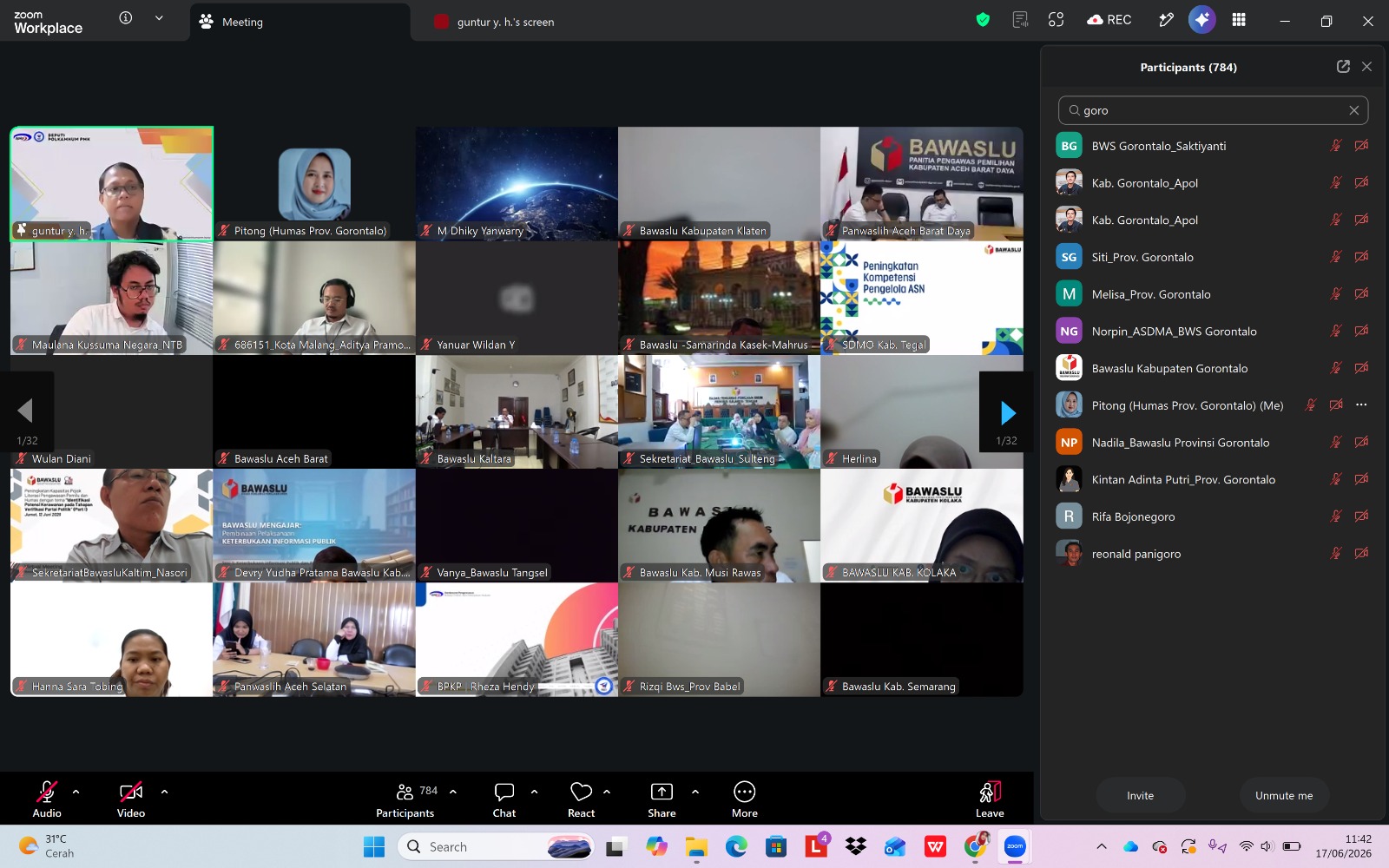
Task: Clear the "goro" participant search text
Action: [1353, 110]
